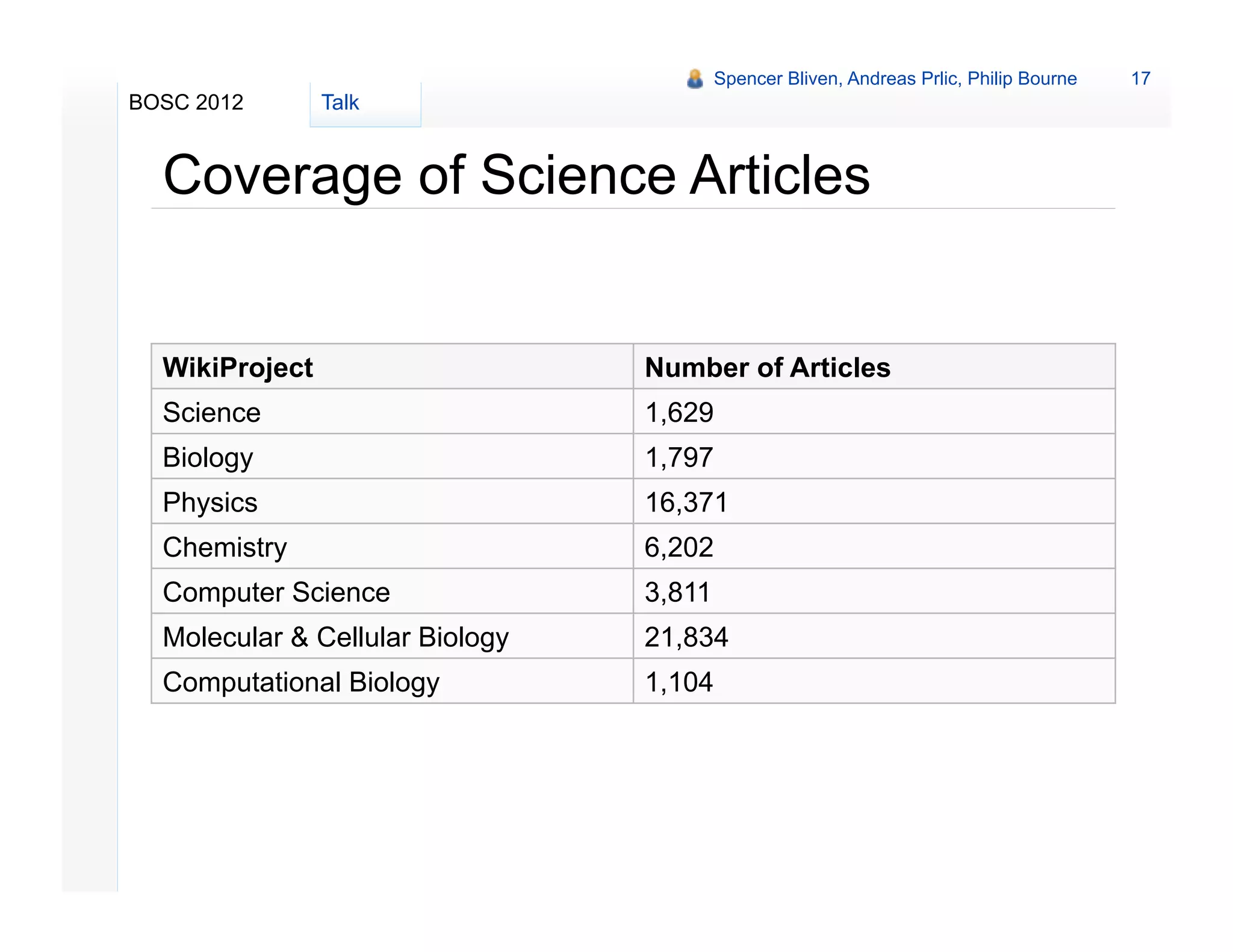1233x952 pixels.
Task: Click the value 6,202 in the table
Action: (679, 548)
